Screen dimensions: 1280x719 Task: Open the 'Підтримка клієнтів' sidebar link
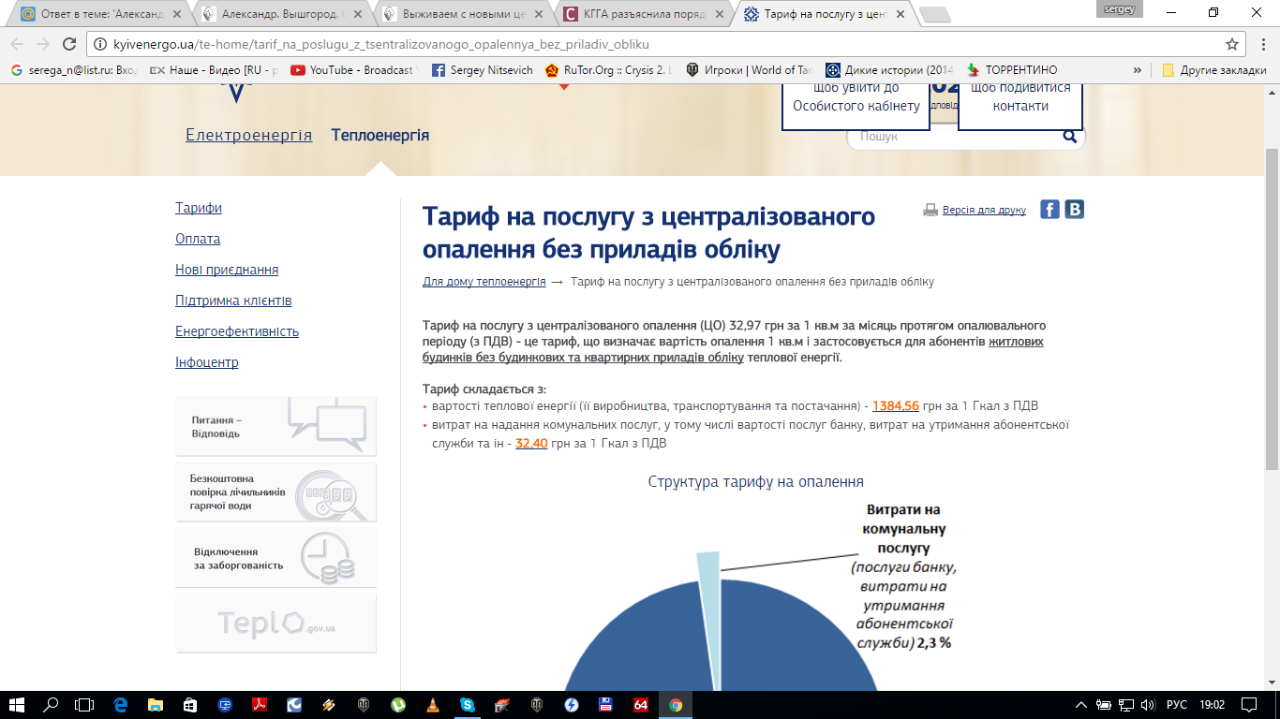point(233,301)
